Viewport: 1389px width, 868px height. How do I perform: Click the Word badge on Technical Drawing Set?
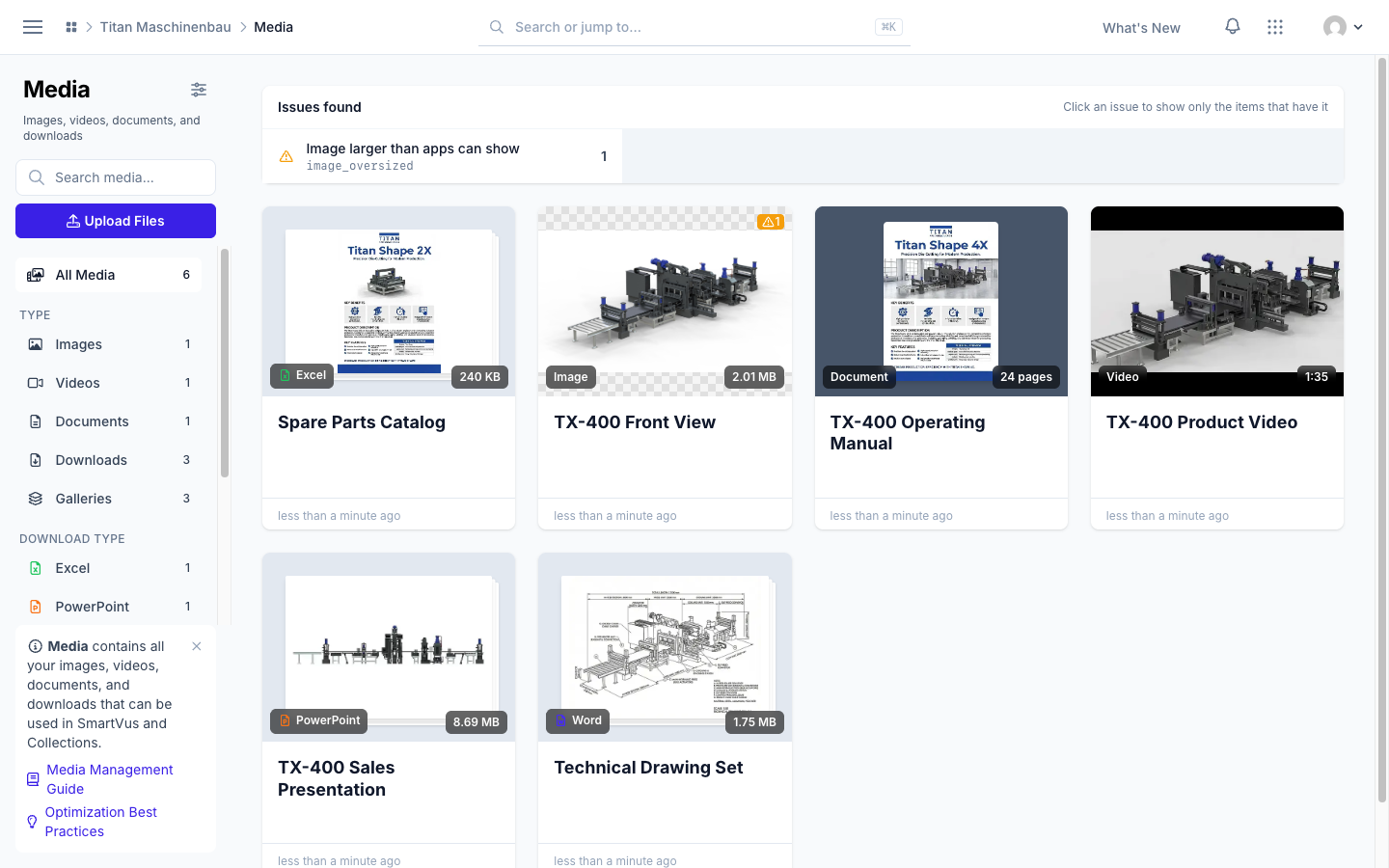pyautogui.click(x=578, y=720)
